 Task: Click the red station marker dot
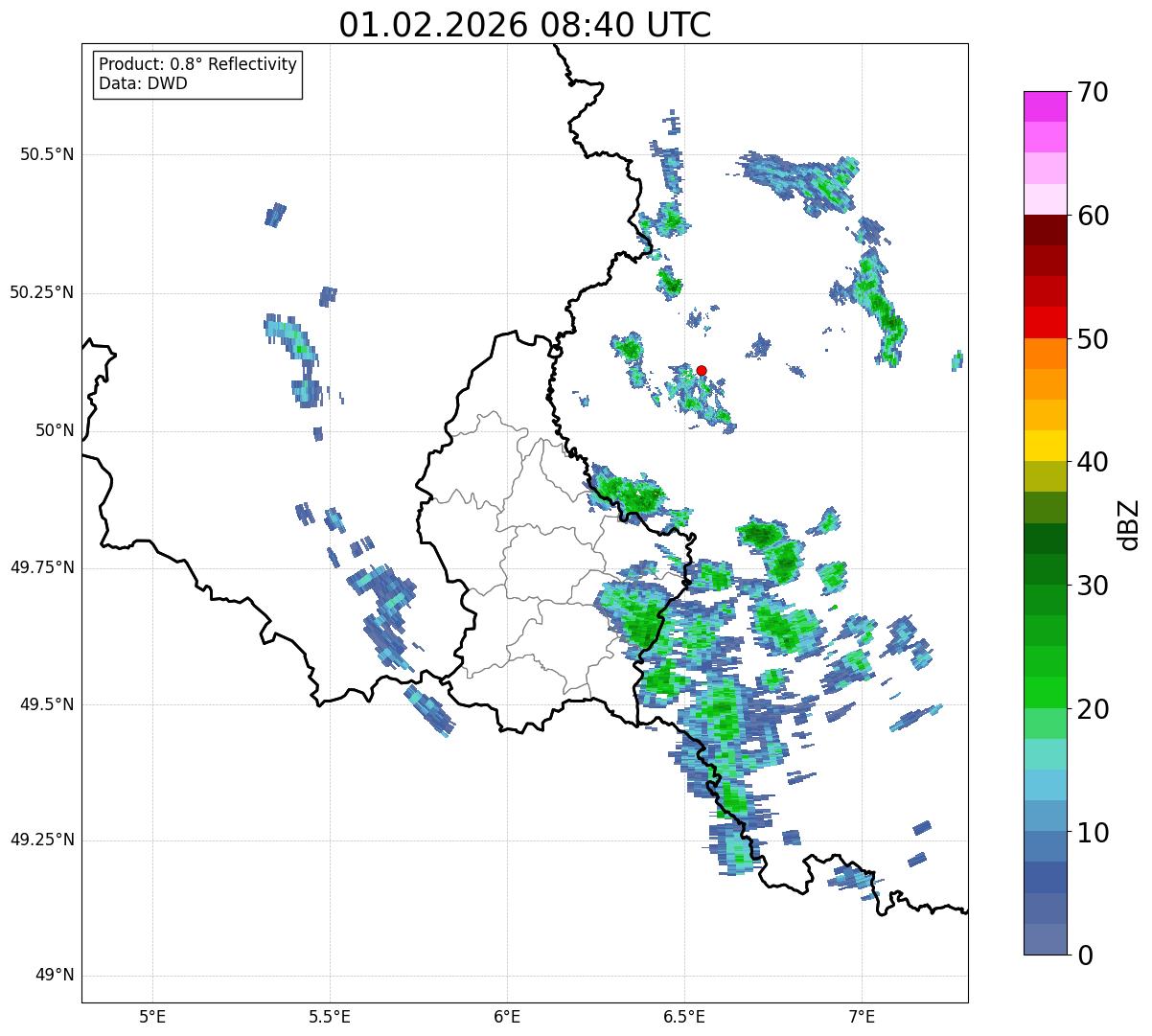(702, 370)
